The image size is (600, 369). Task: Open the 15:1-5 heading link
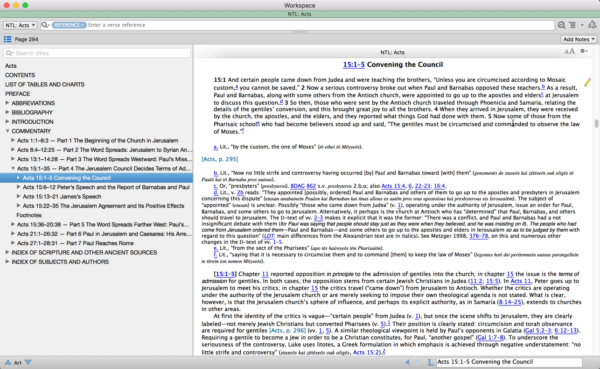click(x=354, y=65)
